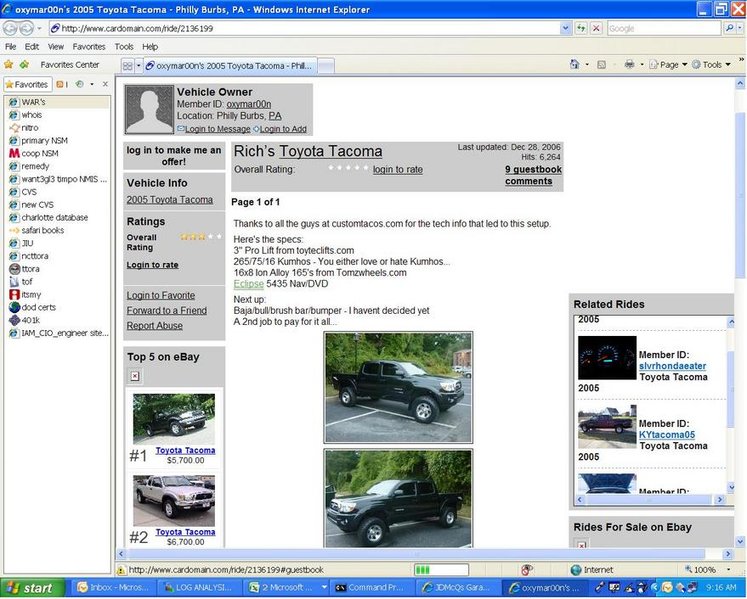Open the Home button dropdown arrow
The width and height of the screenshot is (747, 599).
[x=587, y=64]
